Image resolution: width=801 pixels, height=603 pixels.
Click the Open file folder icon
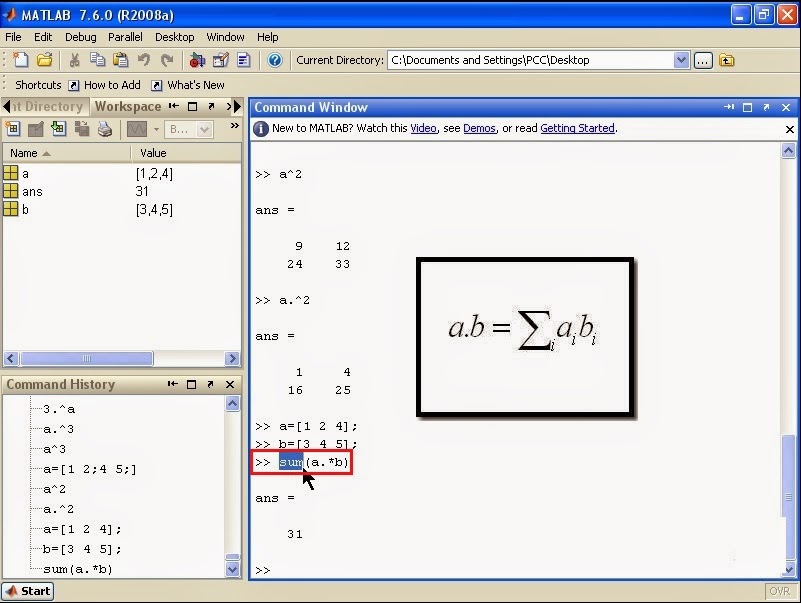(x=42, y=59)
